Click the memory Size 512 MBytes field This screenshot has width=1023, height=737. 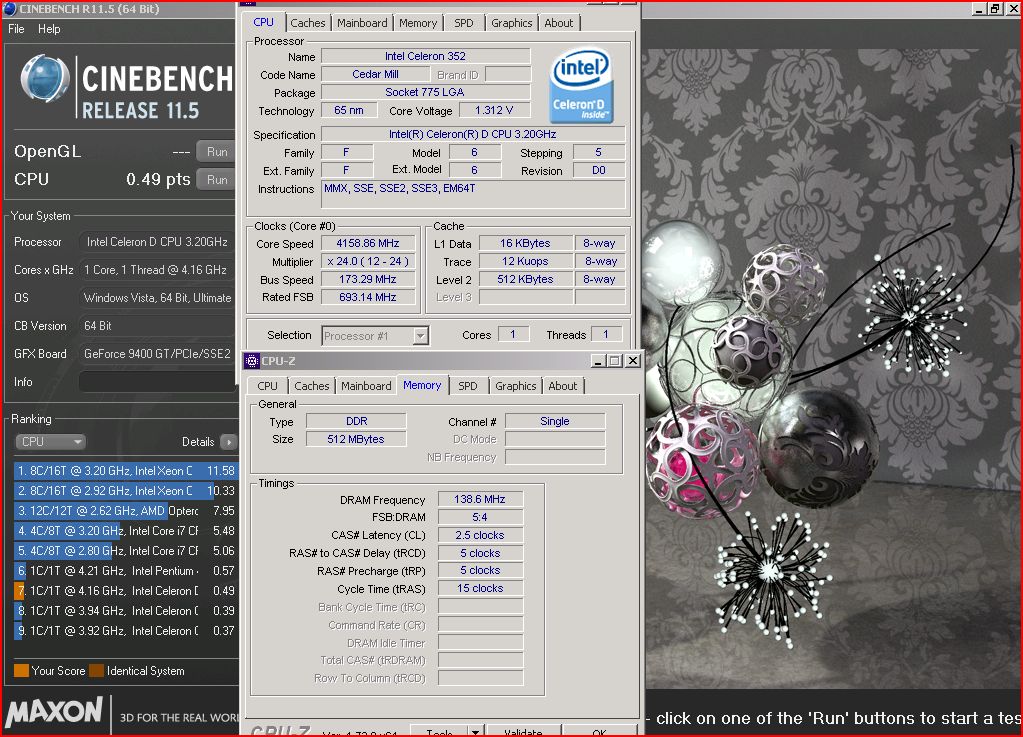click(x=356, y=439)
